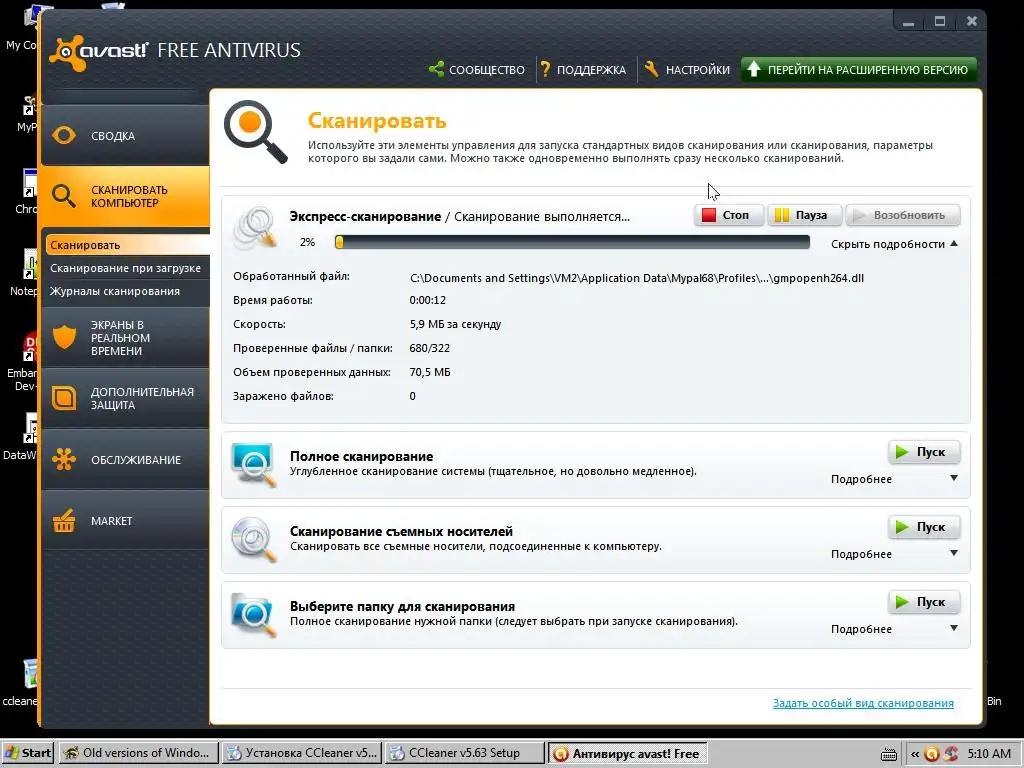Click the files/folders value 680/322

(430, 348)
